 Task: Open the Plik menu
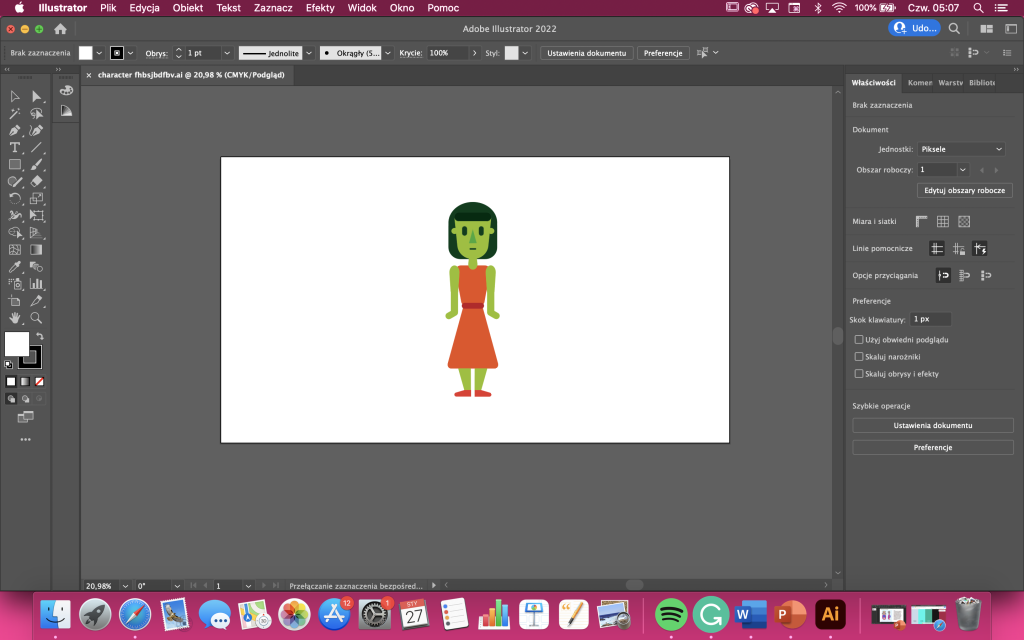[x=108, y=8]
